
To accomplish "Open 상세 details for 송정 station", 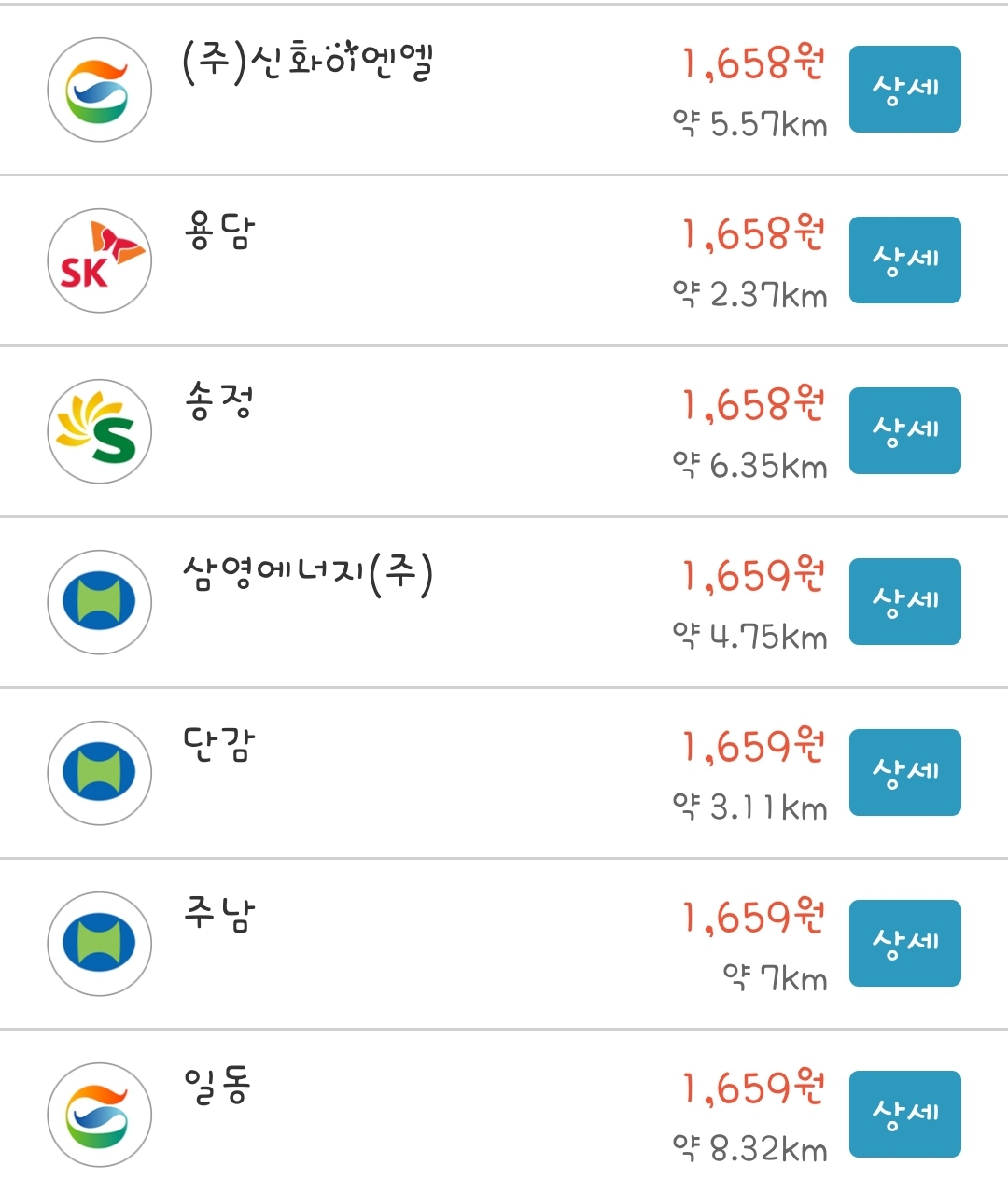I will 905,431.
